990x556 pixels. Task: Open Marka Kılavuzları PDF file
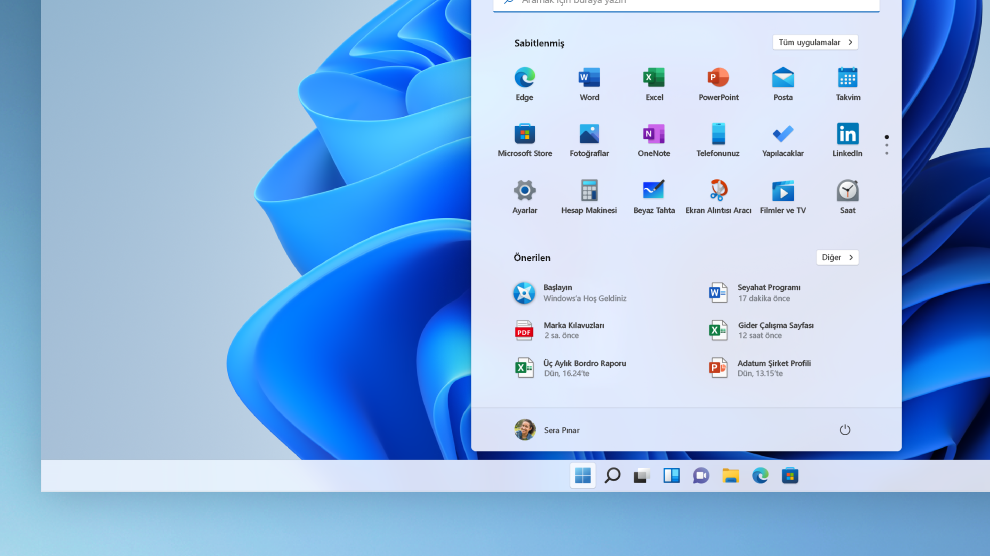pos(559,330)
